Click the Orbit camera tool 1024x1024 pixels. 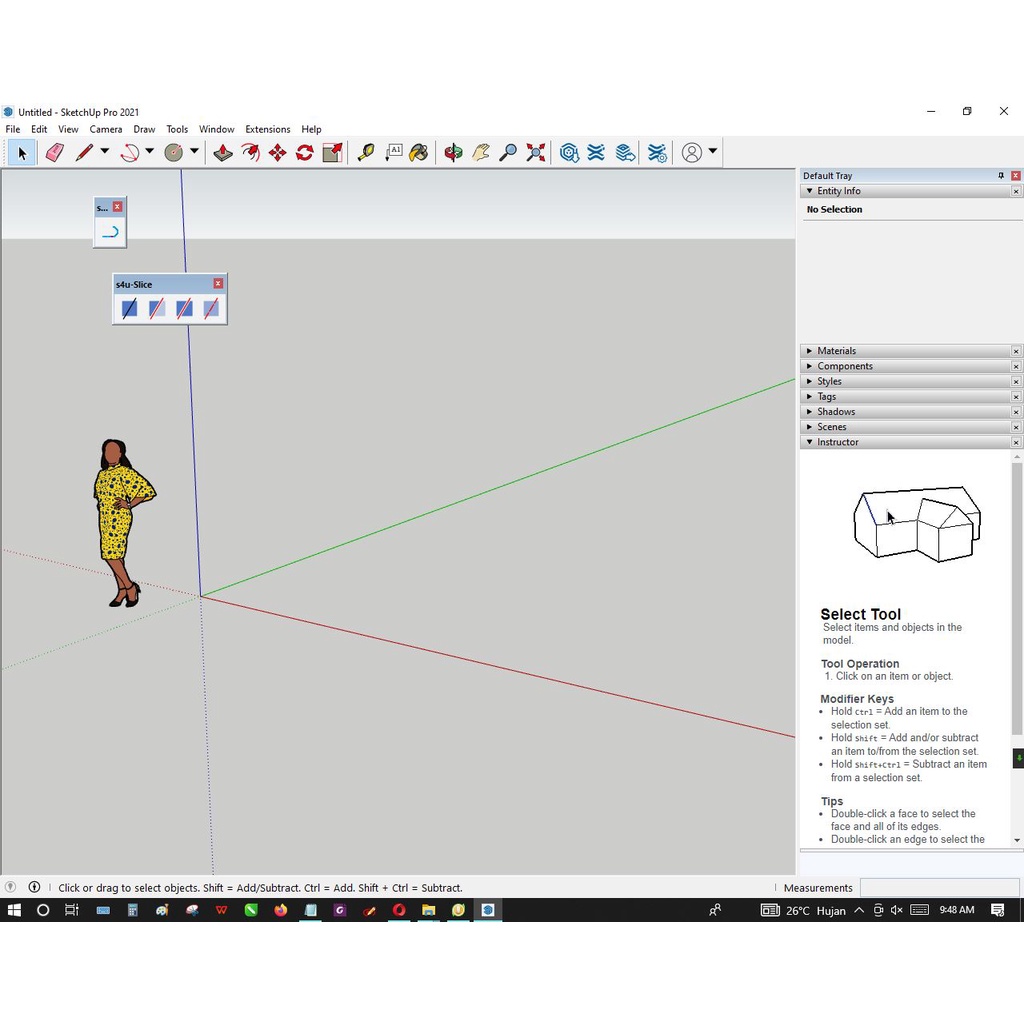point(453,153)
